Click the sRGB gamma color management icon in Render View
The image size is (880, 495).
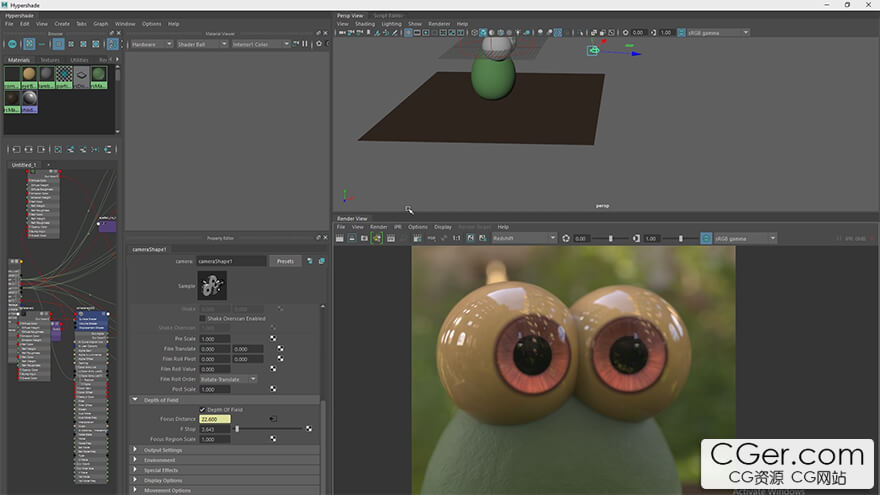706,238
